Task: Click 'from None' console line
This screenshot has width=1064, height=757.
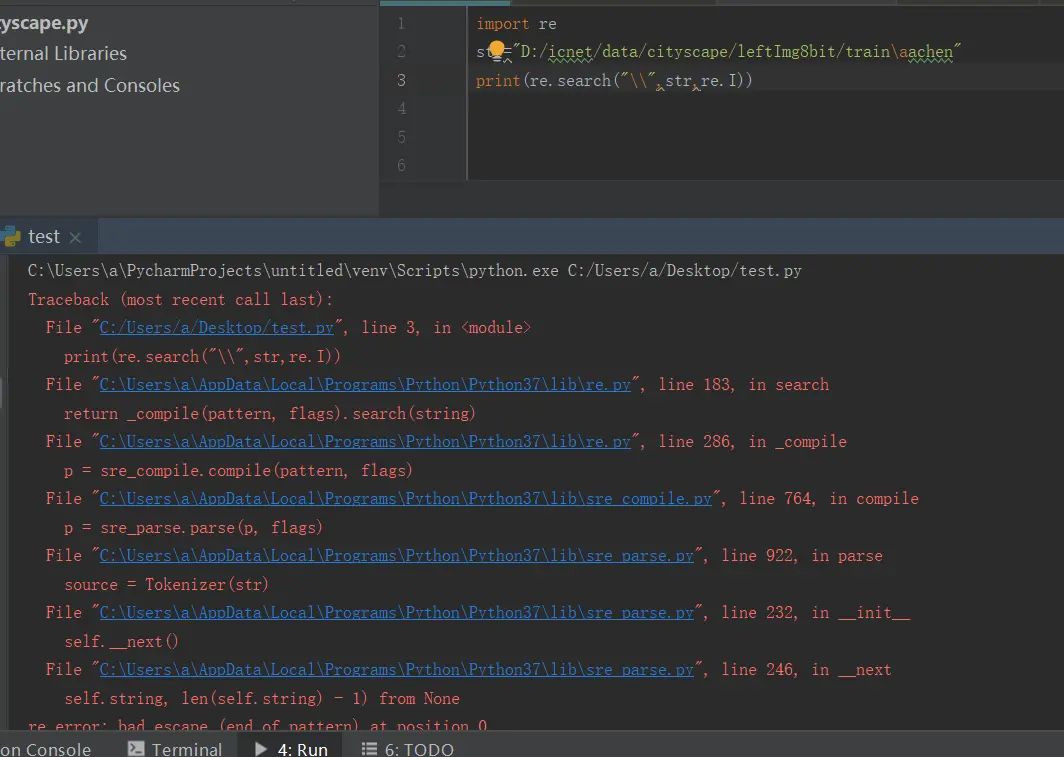Action: [262, 698]
